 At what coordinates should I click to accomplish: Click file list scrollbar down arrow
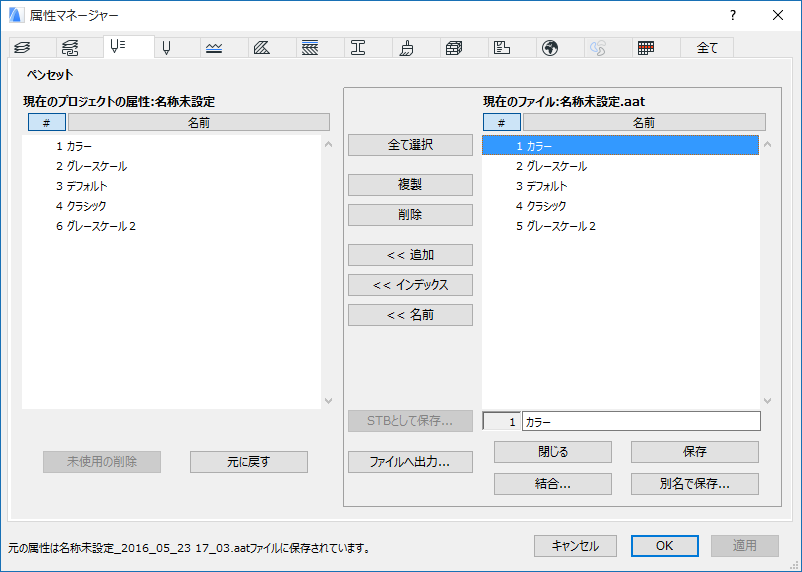[x=767, y=401]
